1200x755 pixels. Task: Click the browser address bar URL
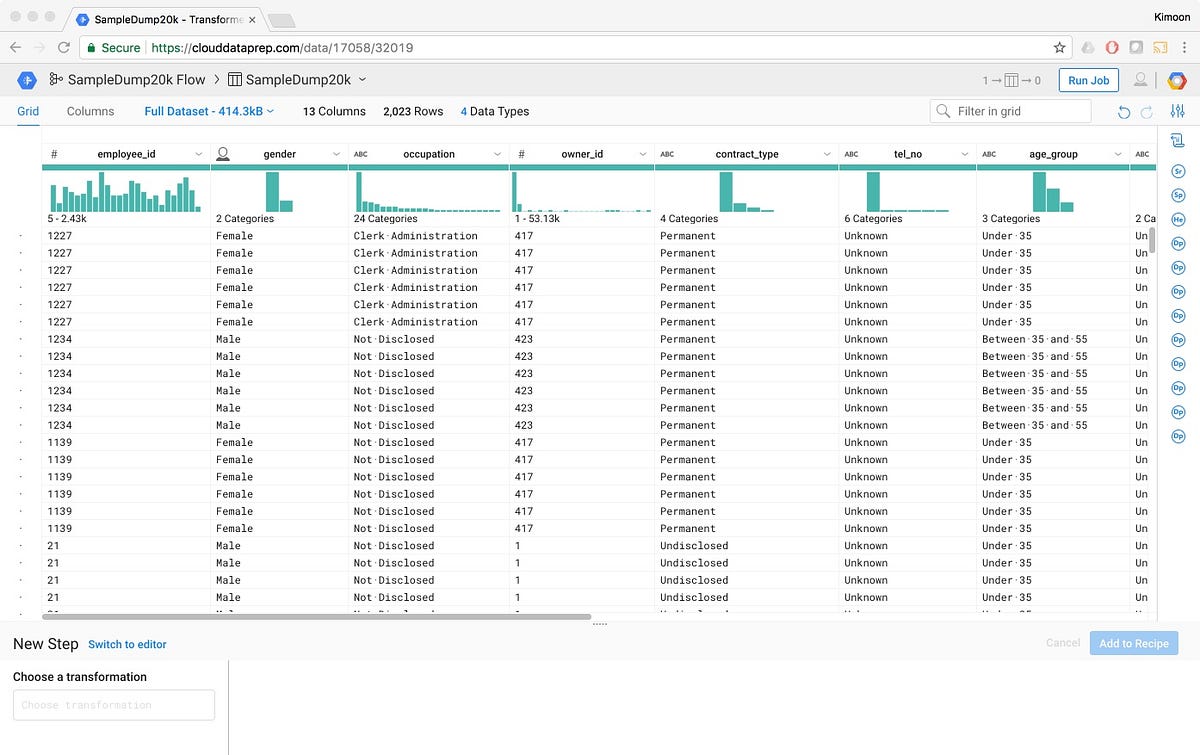pos(282,47)
